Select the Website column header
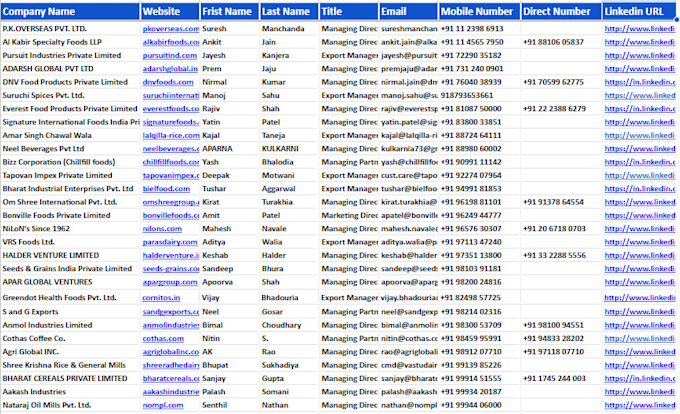Image resolution: width=680 pixels, height=414 pixels. (170, 11)
